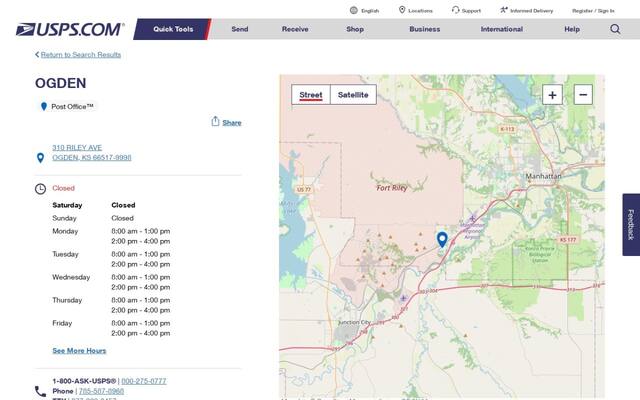
Task: Open the Quick Tools menu
Action: 173,29
